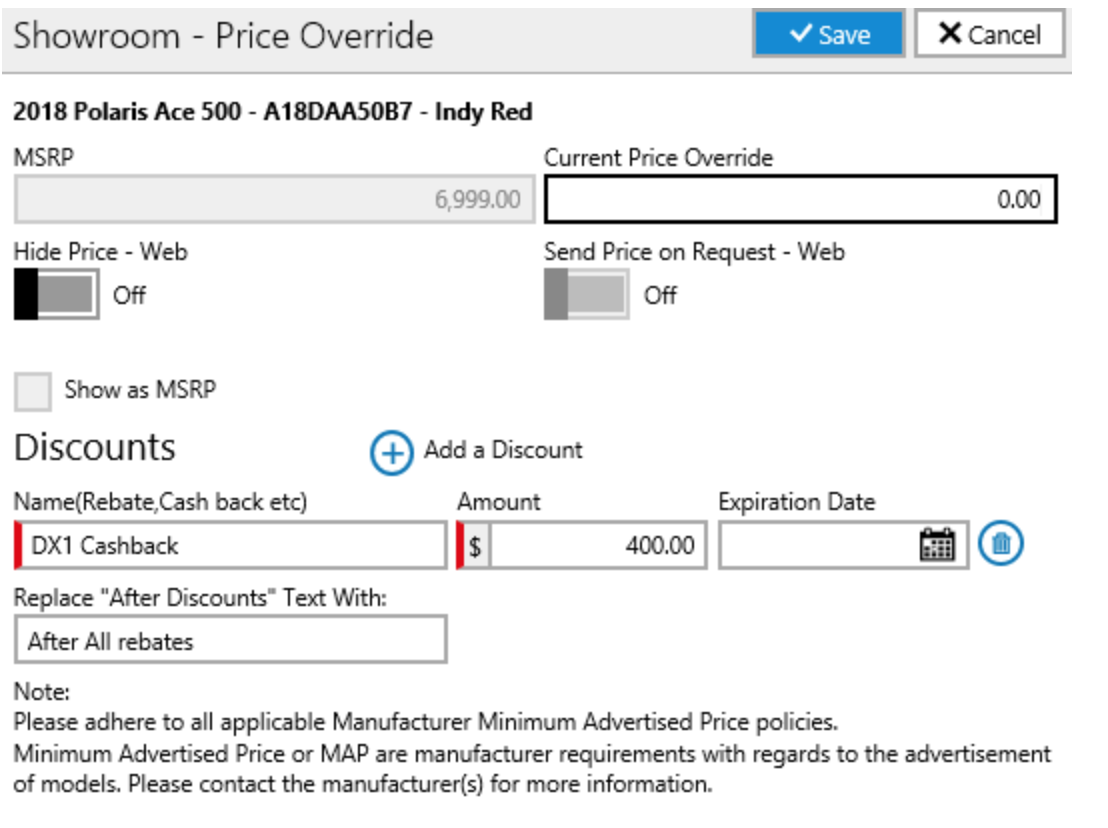Delete DX1 Cashback discount with trash icon
The height and width of the screenshot is (828, 1108).
[1001, 544]
